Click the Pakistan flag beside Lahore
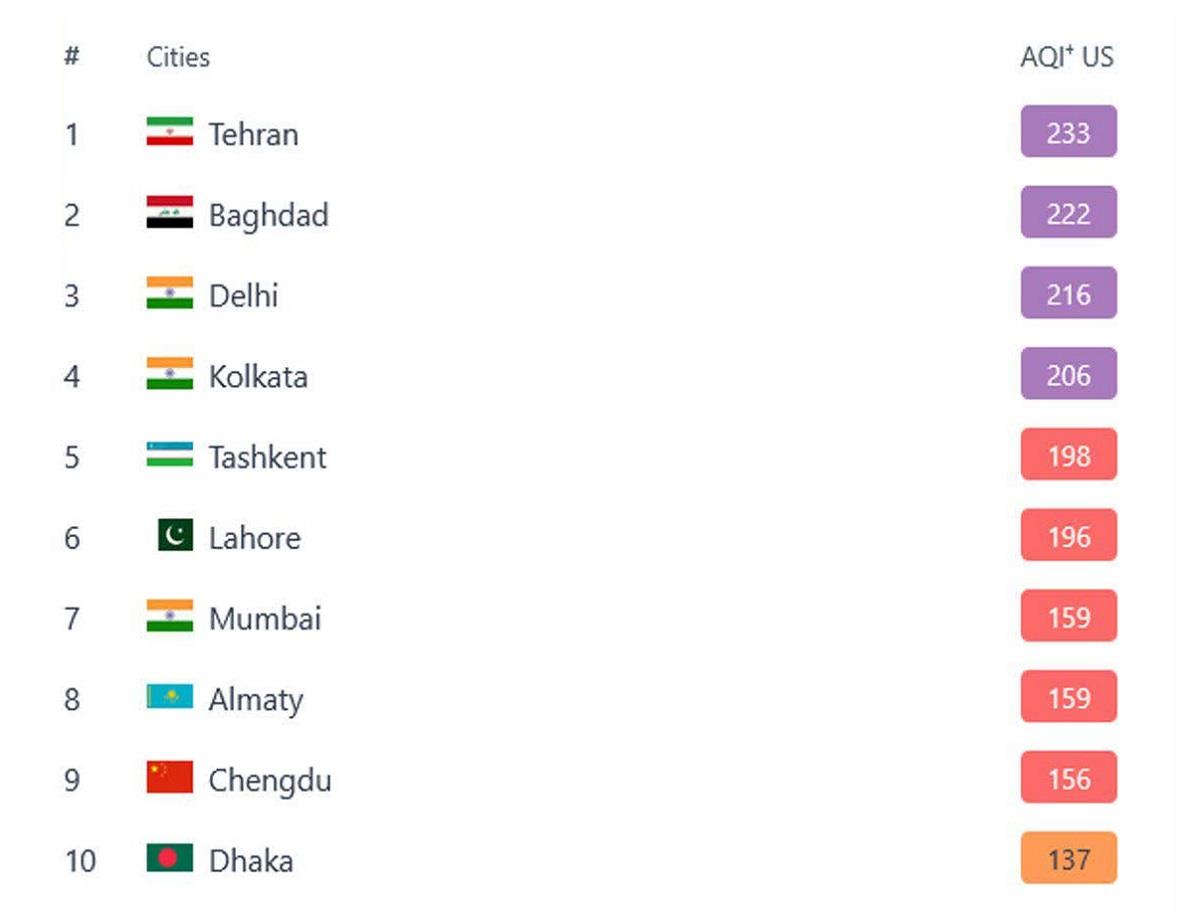 pyautogui.click(x=175, y=537)
